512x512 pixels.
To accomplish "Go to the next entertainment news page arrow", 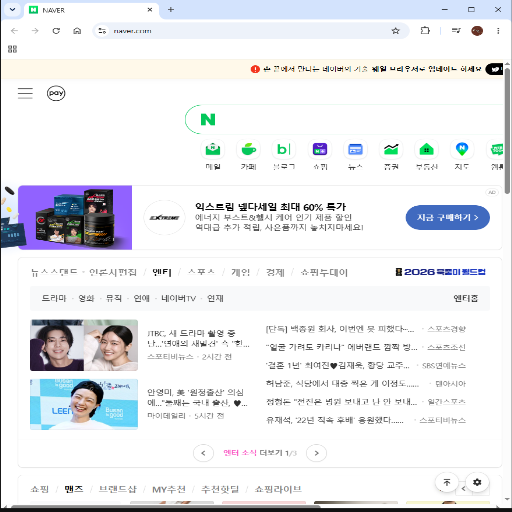I will coord(316,453).
